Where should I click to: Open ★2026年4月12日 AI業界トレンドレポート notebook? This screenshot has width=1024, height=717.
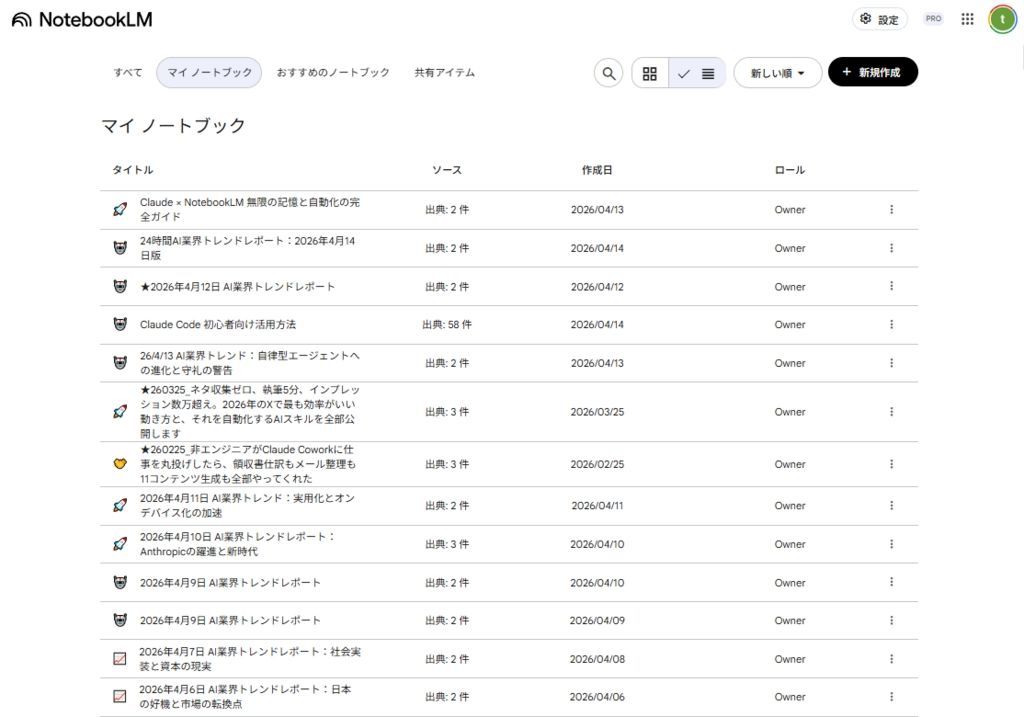[237, 287]
